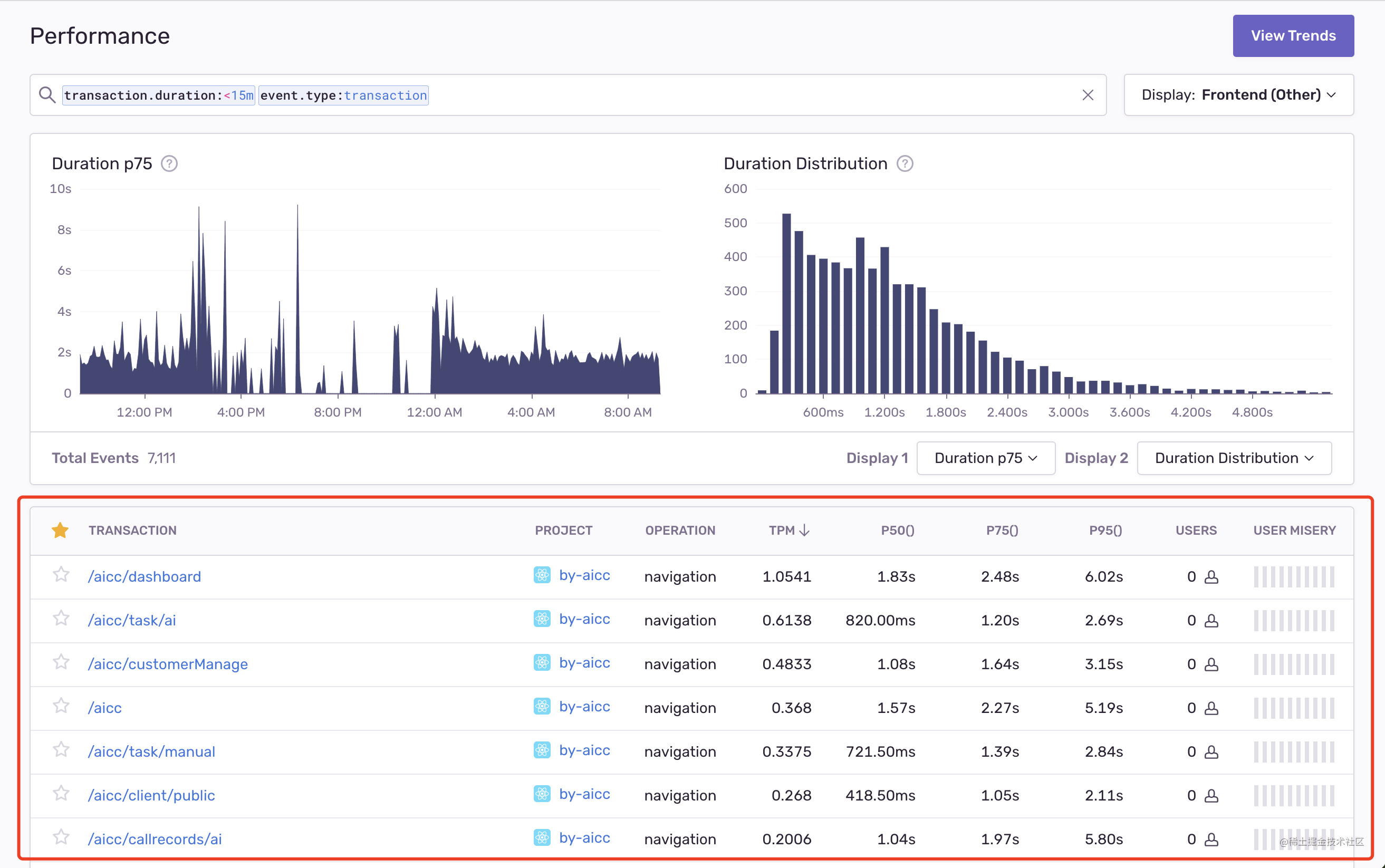The height and width of the screenshot is (868, 1385).
Task: Sort by the P50() column header
Action: [x=898, y=531]
